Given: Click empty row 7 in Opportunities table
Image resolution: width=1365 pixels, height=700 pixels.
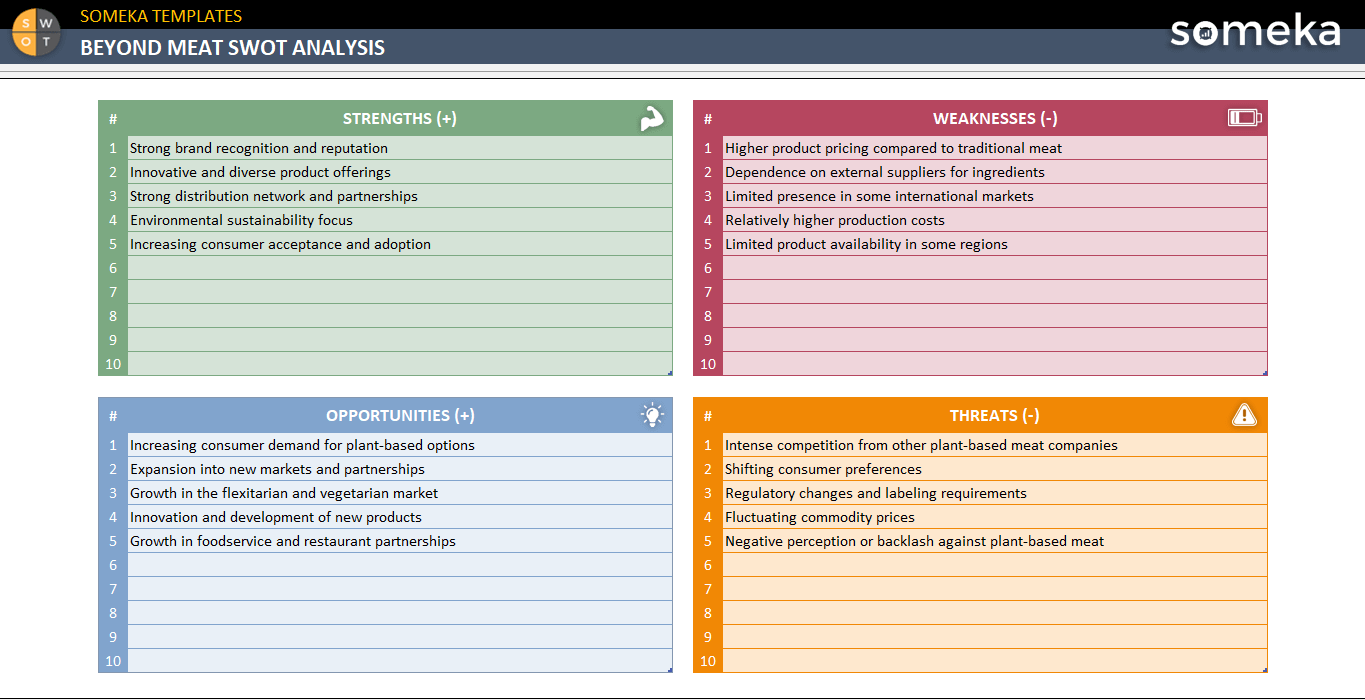Looking at the screenshot, I should click(x=400, y=589).
